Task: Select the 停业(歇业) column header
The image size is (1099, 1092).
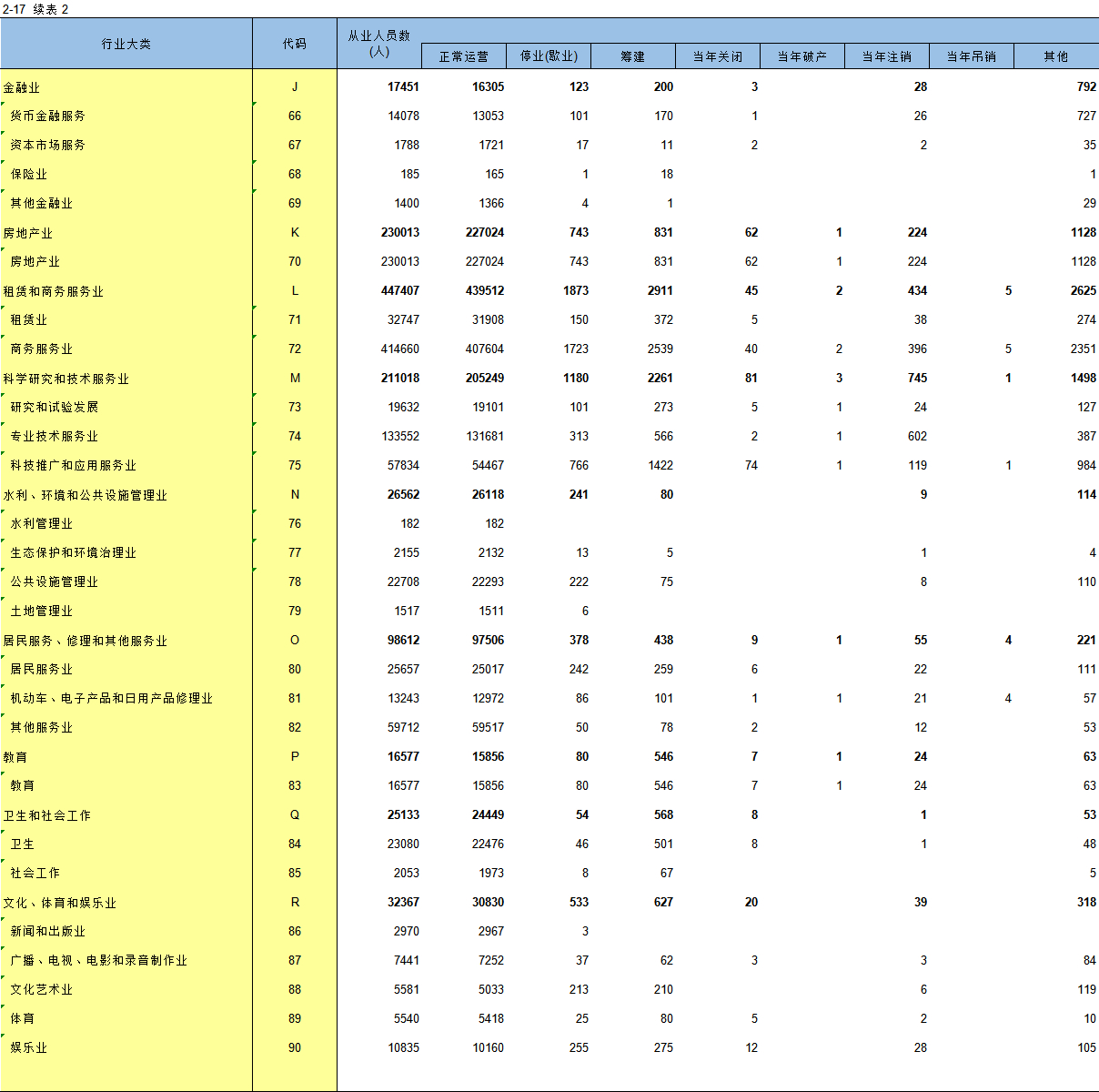Action: [x=549, y=56]
